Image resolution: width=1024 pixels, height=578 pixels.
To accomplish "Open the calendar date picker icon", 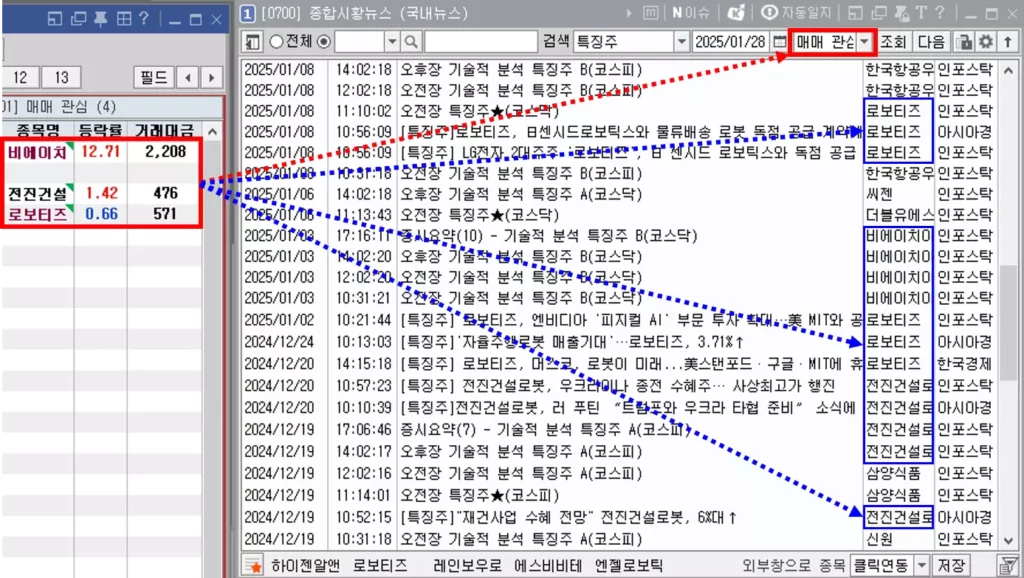I will [x=780, y=42].
